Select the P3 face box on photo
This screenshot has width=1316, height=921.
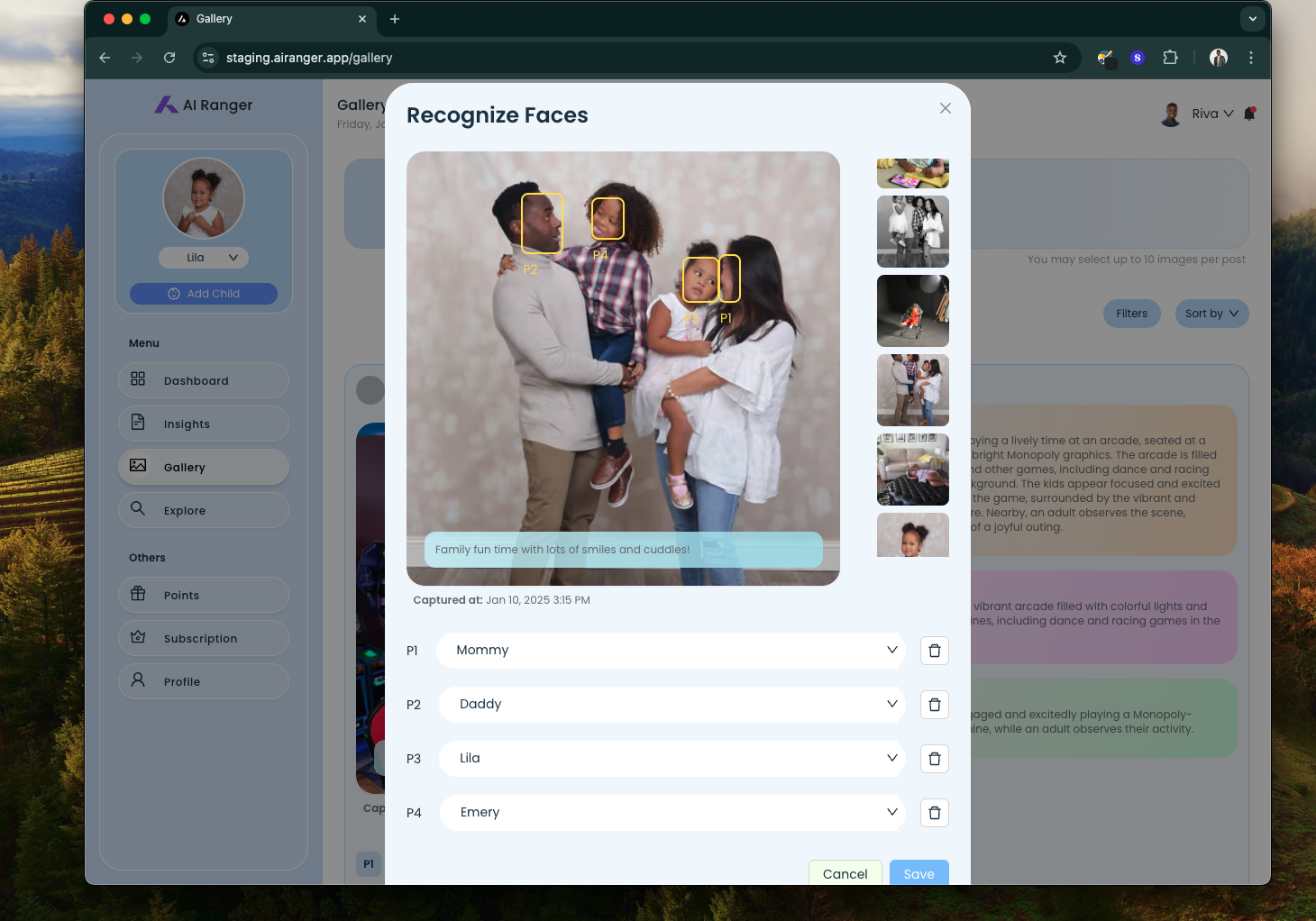tap(700, 279)
